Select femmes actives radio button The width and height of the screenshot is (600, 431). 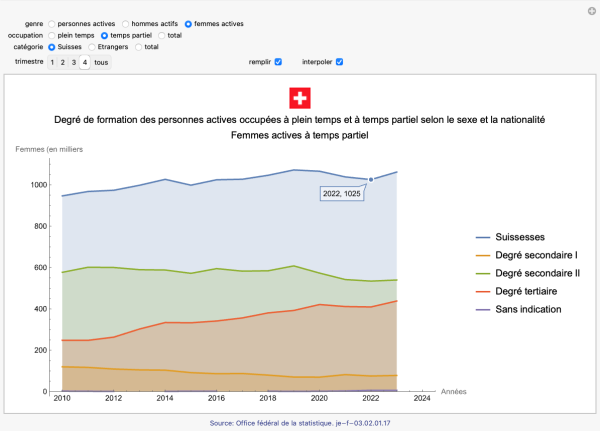pyautogui.click(x=189, y=23)
